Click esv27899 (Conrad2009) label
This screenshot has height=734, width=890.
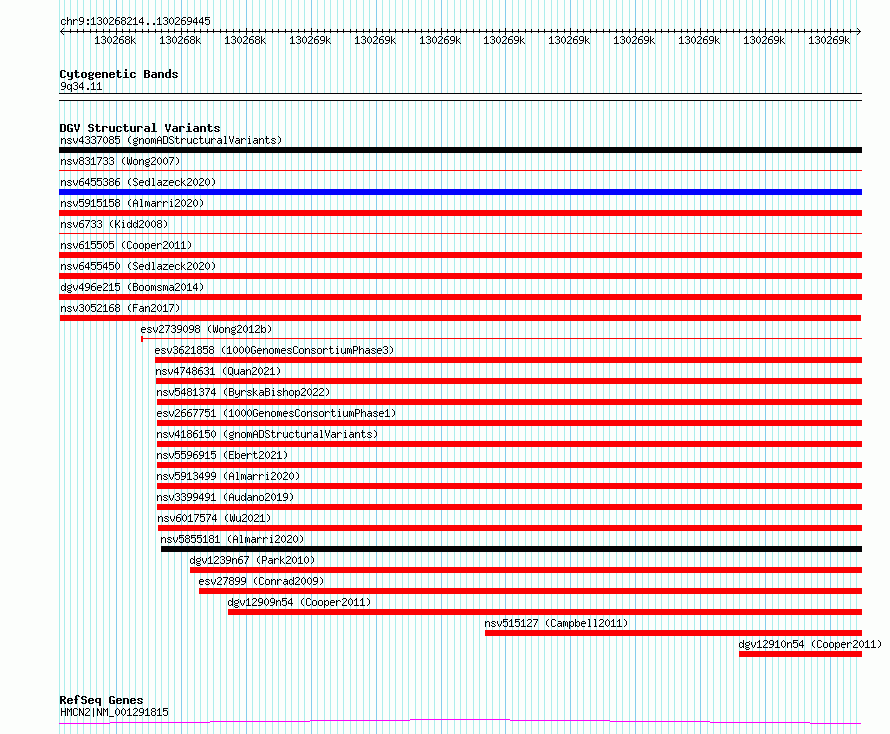(261, 581)
